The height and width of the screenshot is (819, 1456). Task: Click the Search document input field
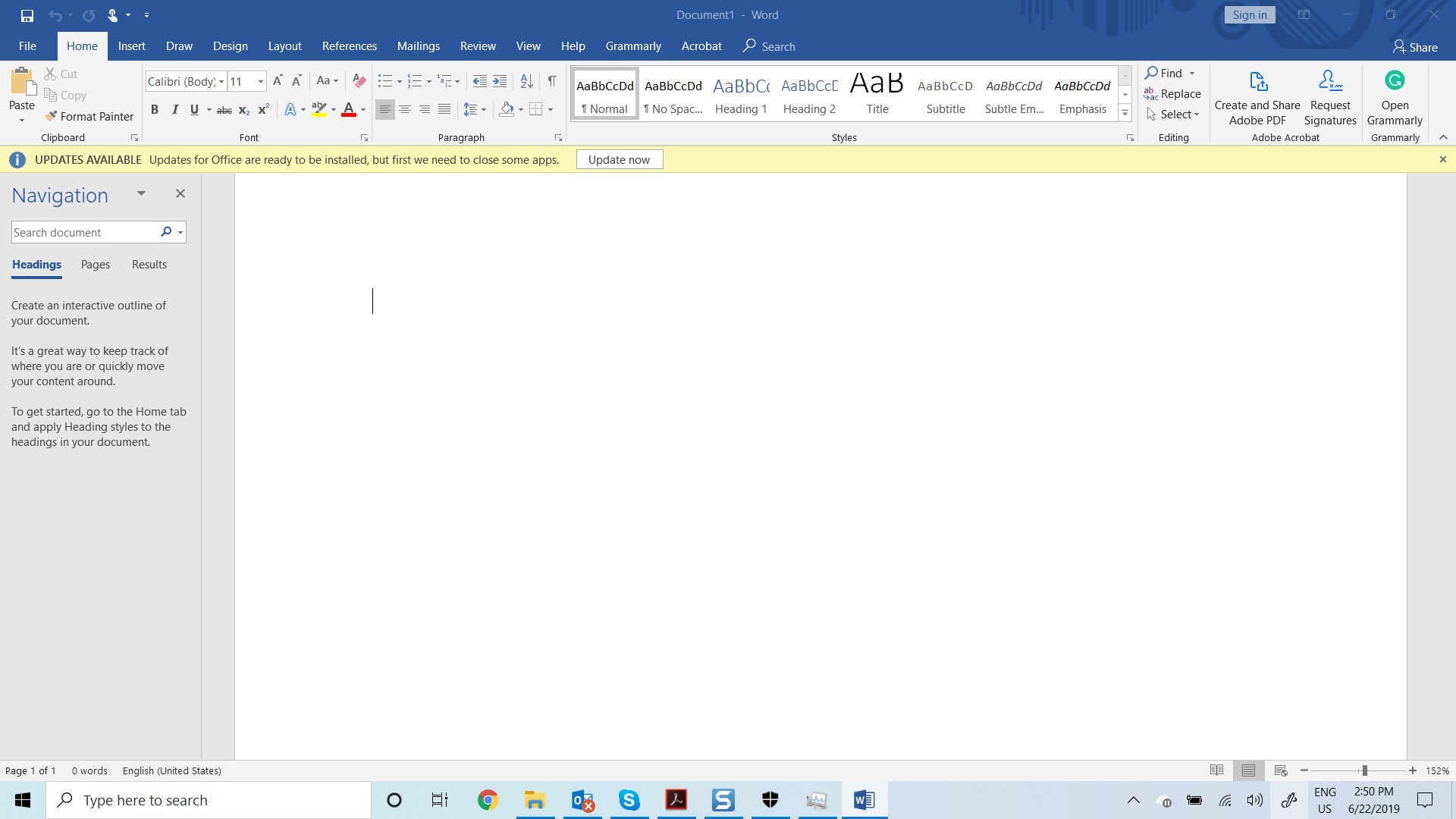click(83, 232)
